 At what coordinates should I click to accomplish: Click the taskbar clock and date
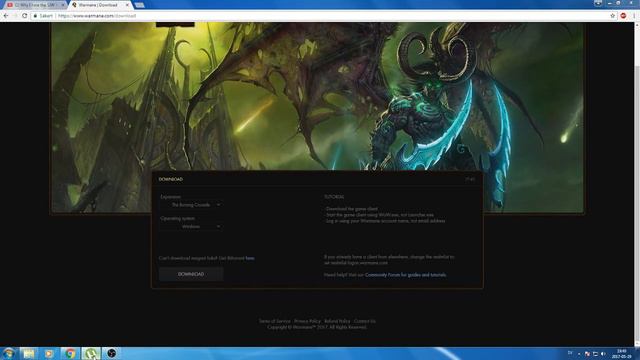(x=622, y=354)
